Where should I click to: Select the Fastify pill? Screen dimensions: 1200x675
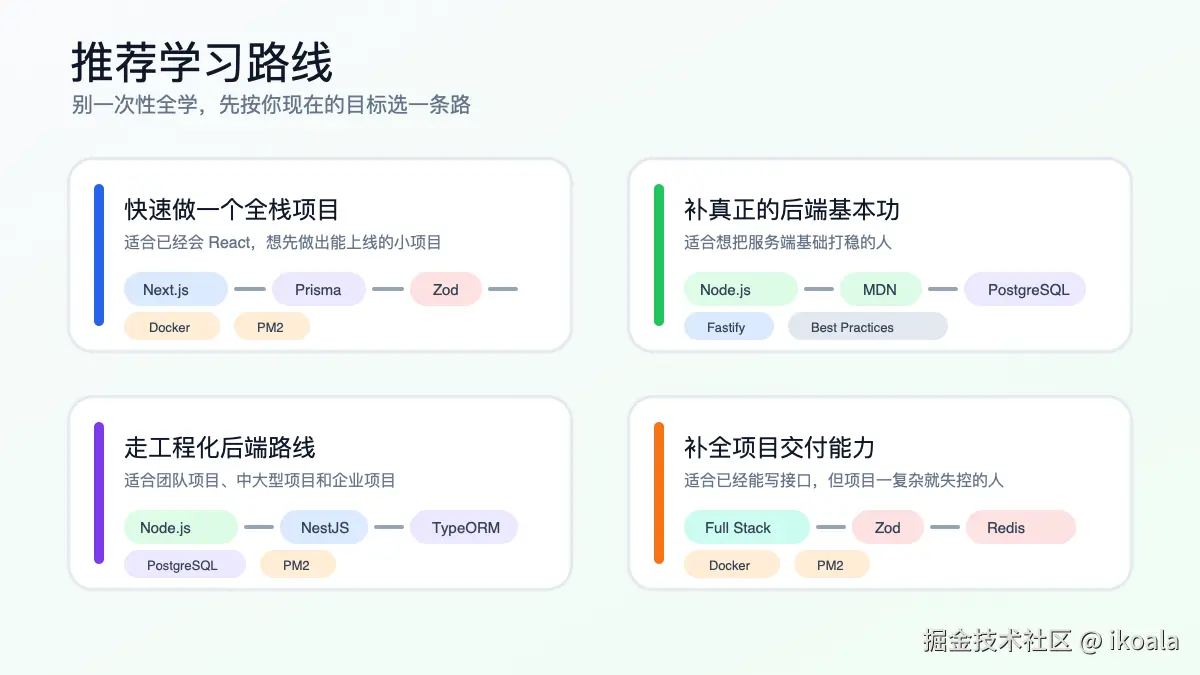coord(729,327)
